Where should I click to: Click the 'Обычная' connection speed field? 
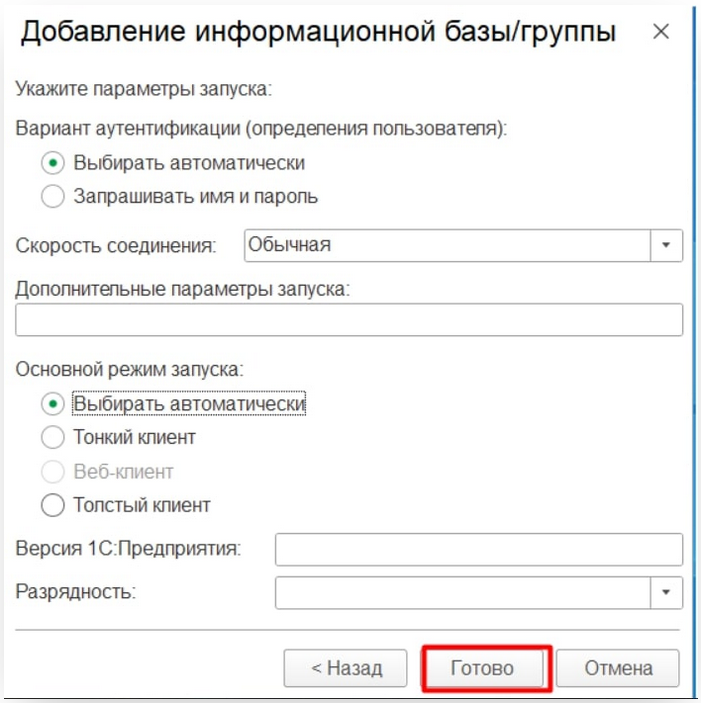[x=447, y=245]
